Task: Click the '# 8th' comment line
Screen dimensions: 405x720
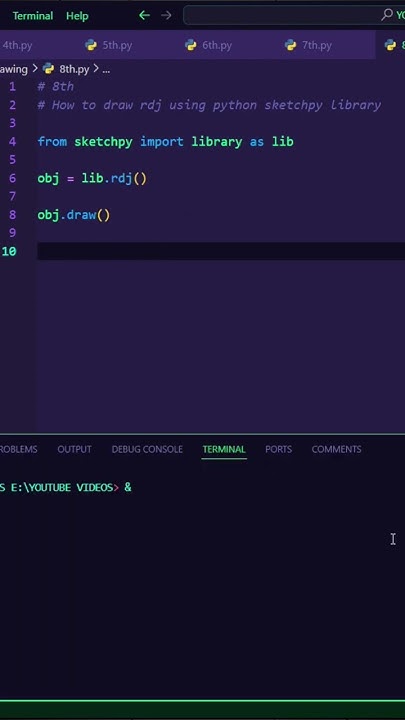Action: tap(56, 87)
